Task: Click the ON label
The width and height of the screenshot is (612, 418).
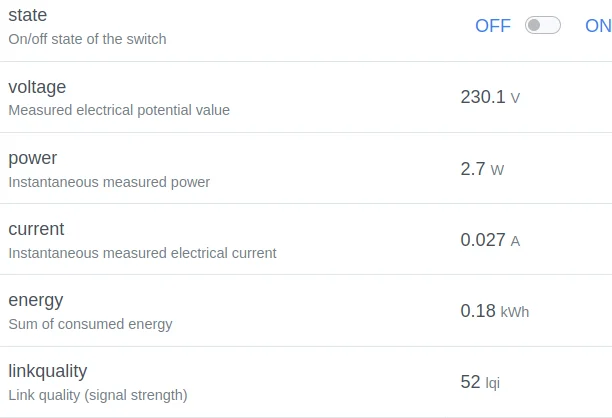Action: coord(598,26)
